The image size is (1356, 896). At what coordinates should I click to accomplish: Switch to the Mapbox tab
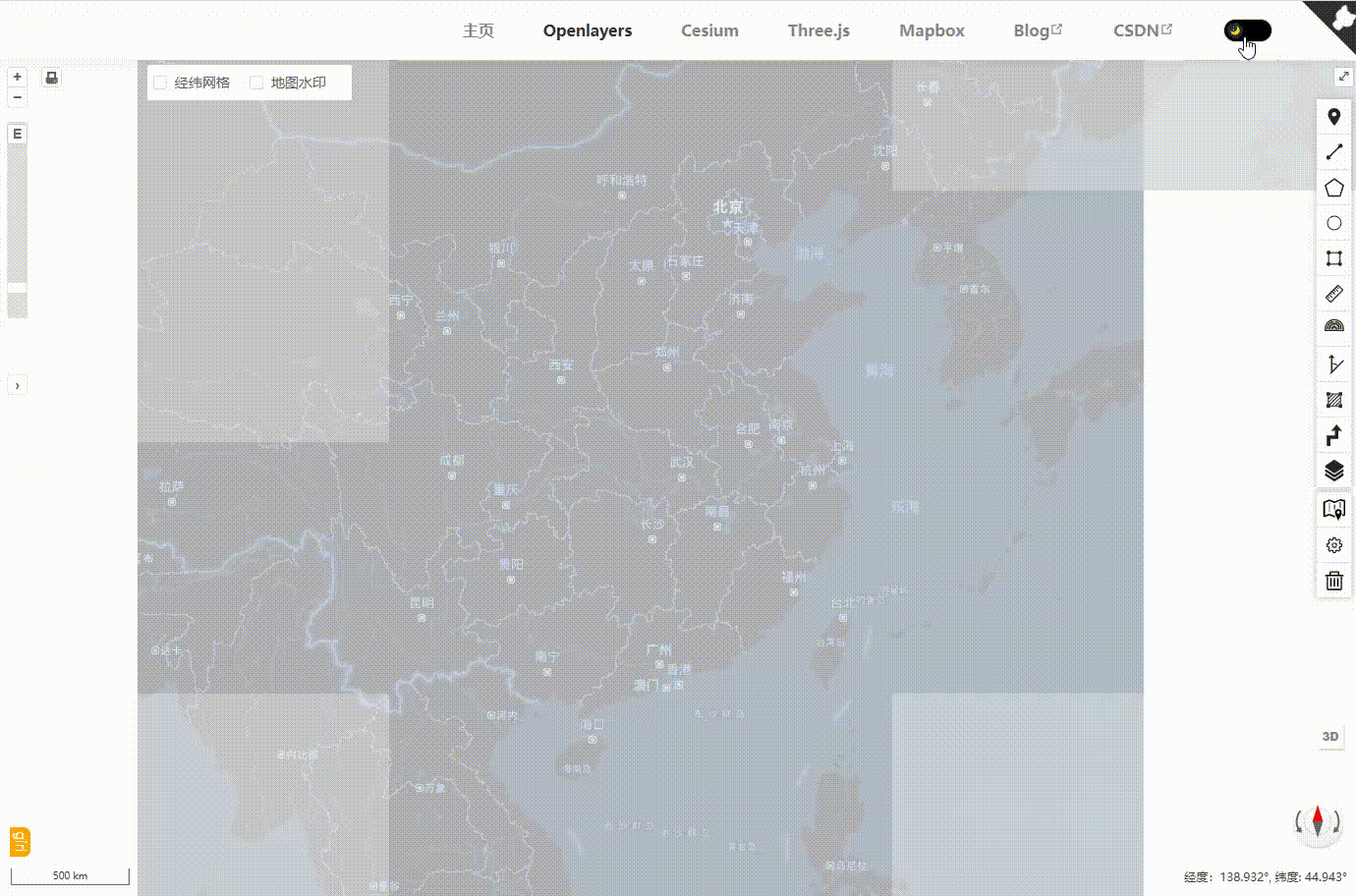(x=932, y=30)
